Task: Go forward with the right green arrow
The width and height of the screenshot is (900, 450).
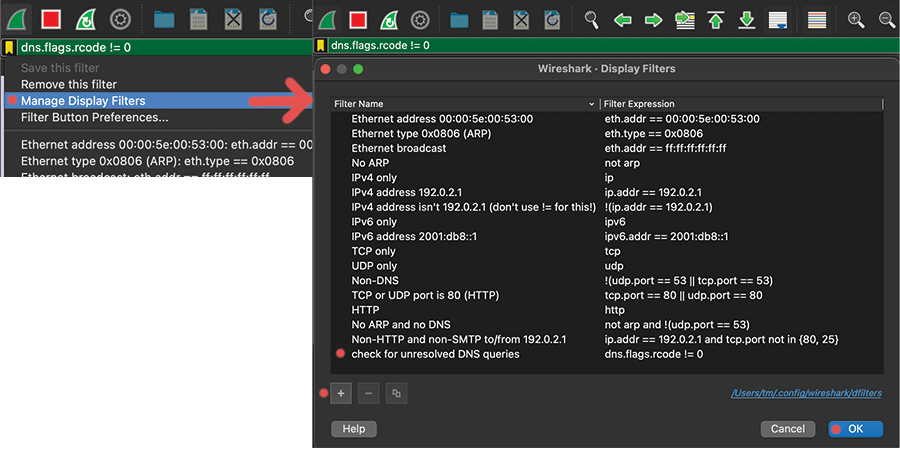Action: (x=653, y=19)
